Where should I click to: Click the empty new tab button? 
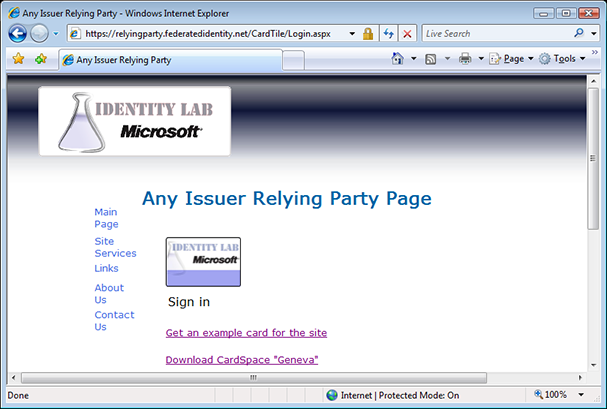(x=294, y=60)
